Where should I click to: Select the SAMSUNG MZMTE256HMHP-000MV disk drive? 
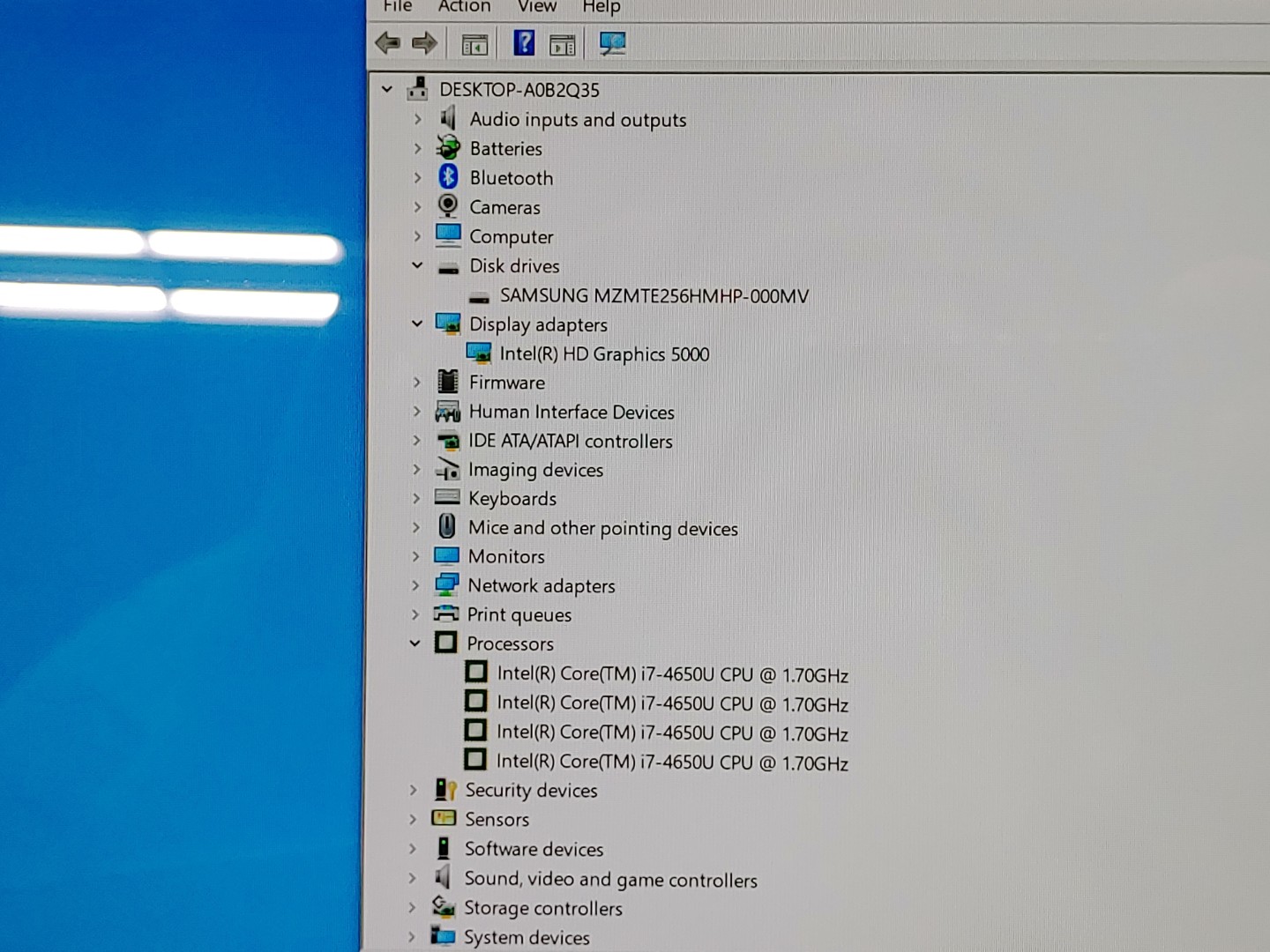point(654,296)
